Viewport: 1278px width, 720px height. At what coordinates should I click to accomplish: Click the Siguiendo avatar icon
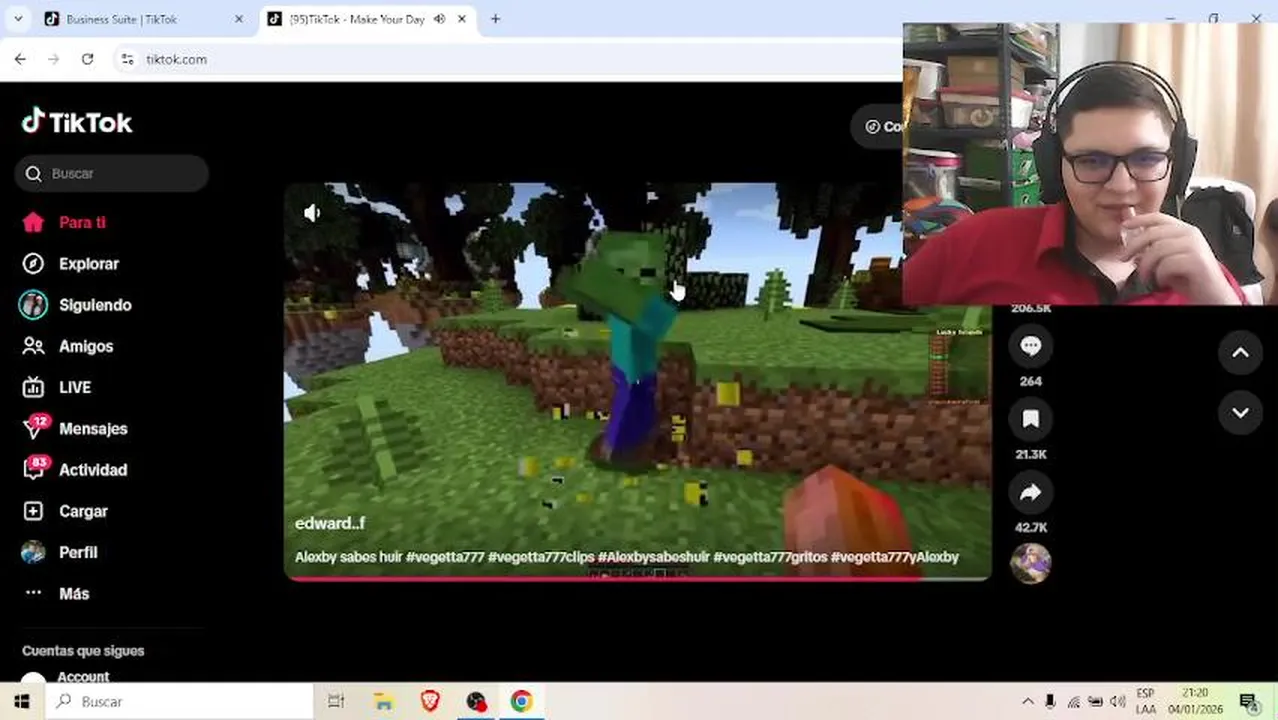pos(33,305)
